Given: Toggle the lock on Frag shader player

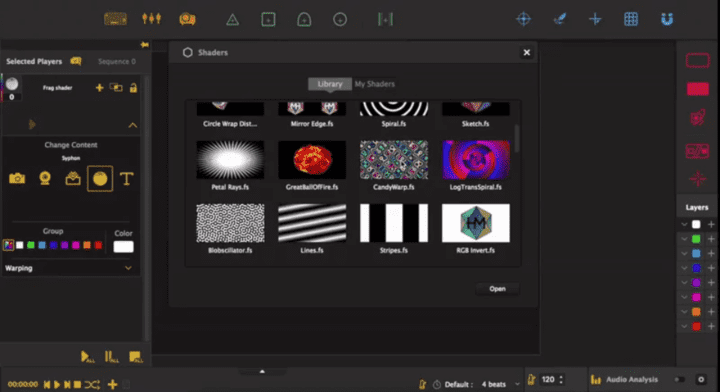Looking at the screenshot, I should 133,88.
